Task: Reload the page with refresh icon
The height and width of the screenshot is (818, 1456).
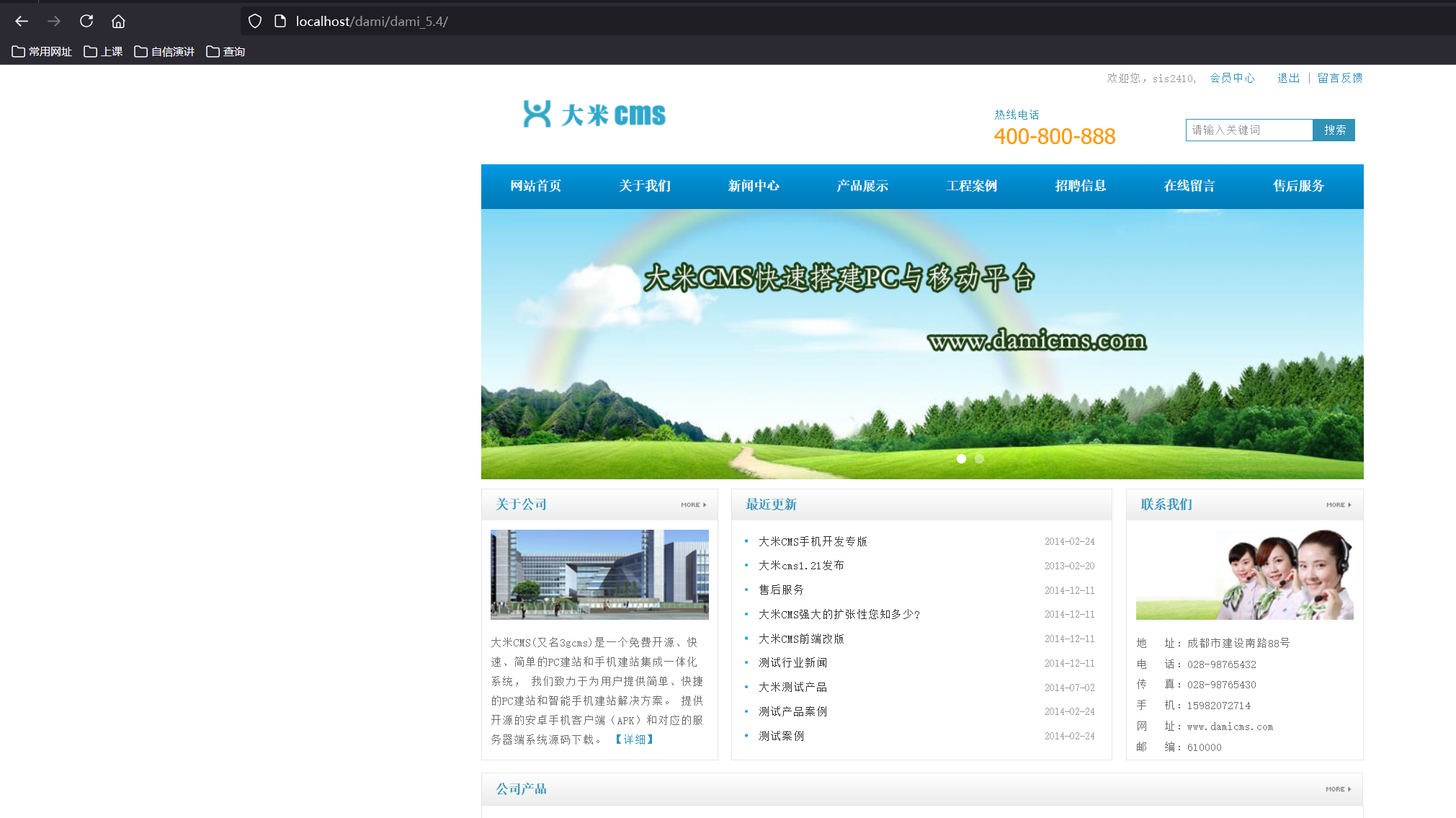Action: (86, 22)
